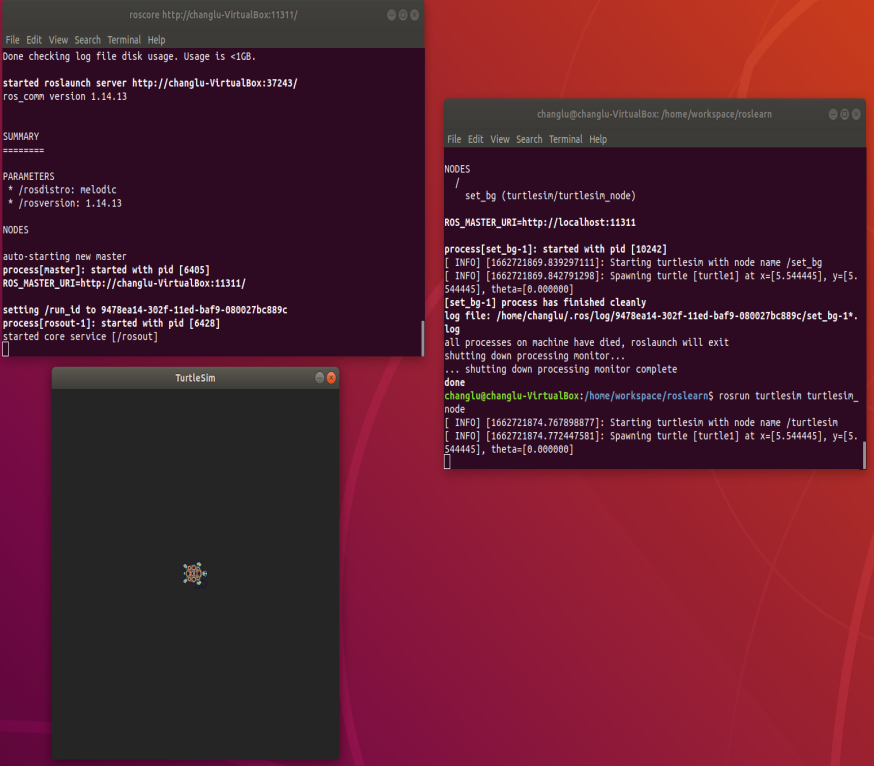
Task: Click 'set_bg (turtlesim/turtlesim_node)' node entry
Action: coord(550,196)
